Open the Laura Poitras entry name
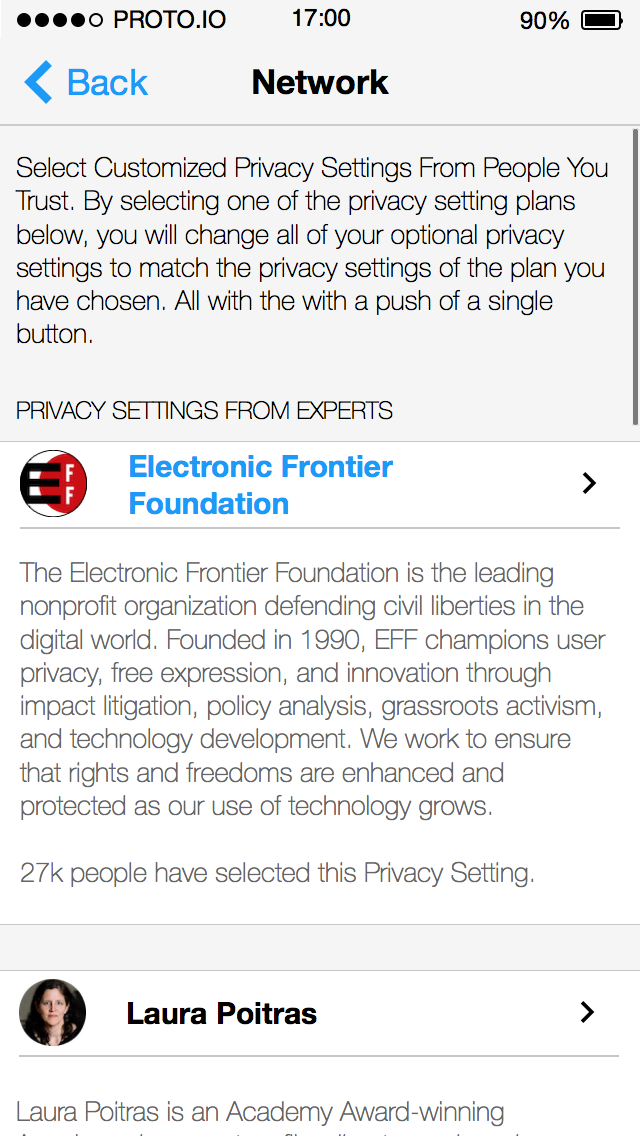This screenshot has width=640, height=1136. click(222, 1013)
